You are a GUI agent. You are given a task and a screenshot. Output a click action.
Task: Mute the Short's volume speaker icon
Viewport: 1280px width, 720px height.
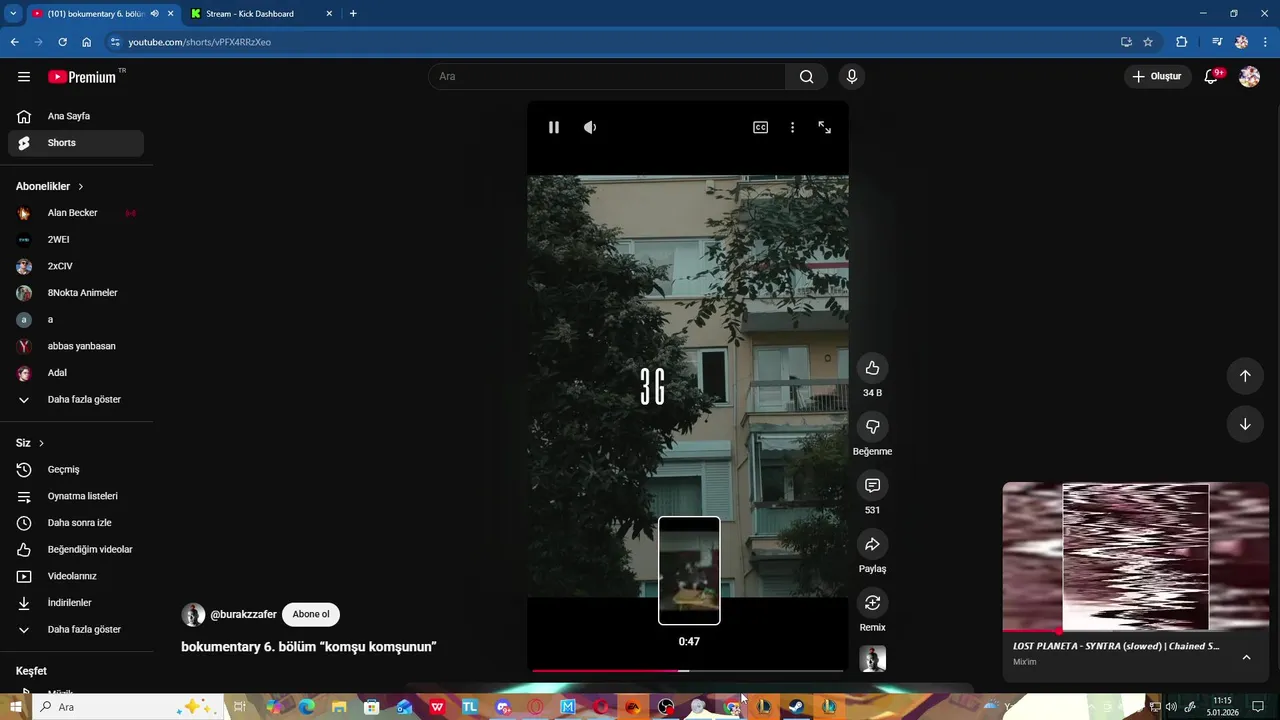[x=590, y=127]
